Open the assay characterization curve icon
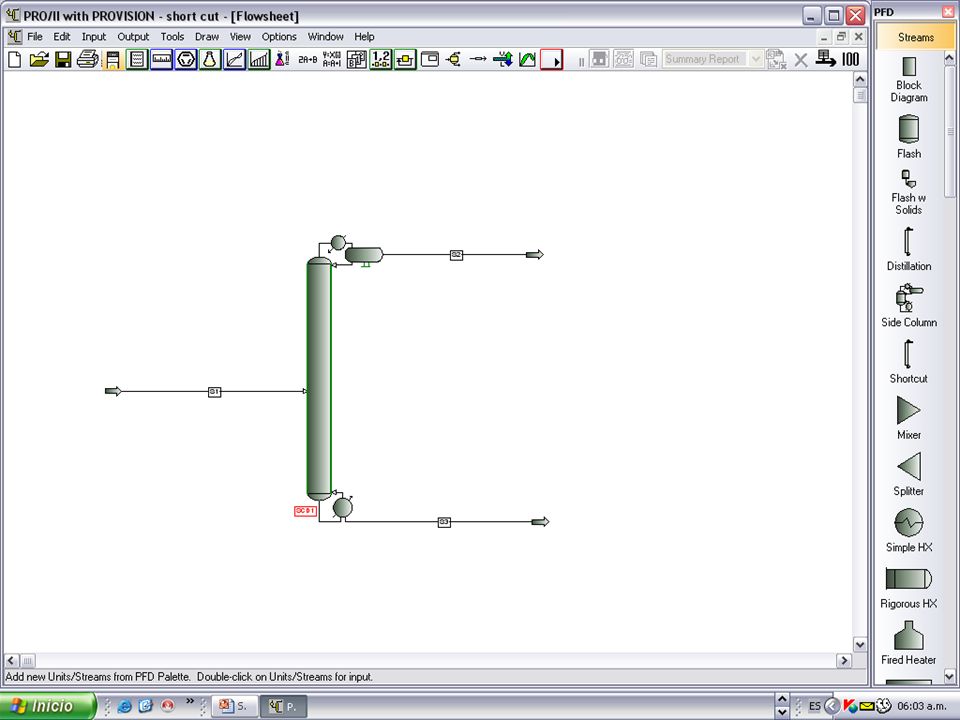This screenshot has width=960, height=720. click(x=234, y=59)
